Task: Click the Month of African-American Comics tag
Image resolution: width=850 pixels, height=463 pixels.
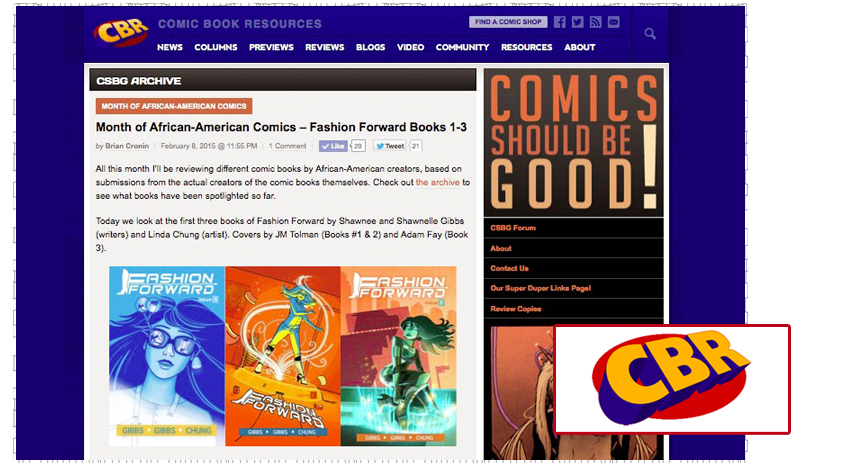Action: coord(174,106)
